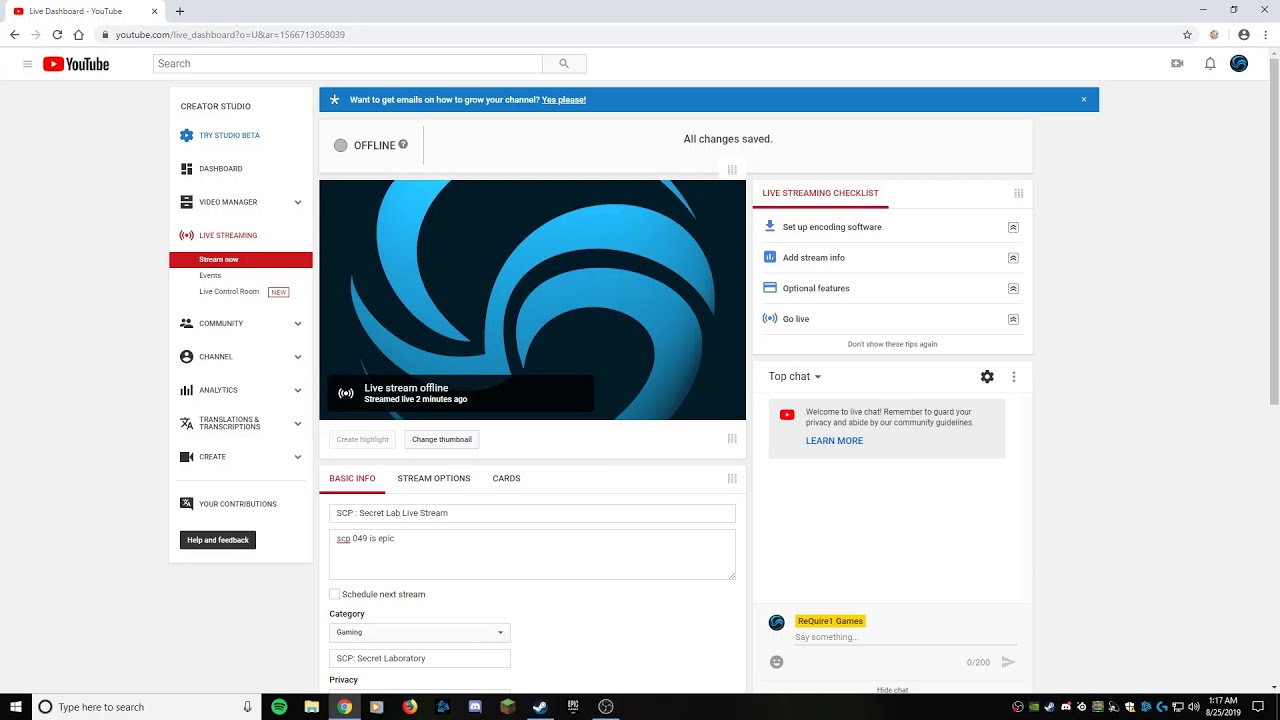Reload the page in Chrome

57,35
